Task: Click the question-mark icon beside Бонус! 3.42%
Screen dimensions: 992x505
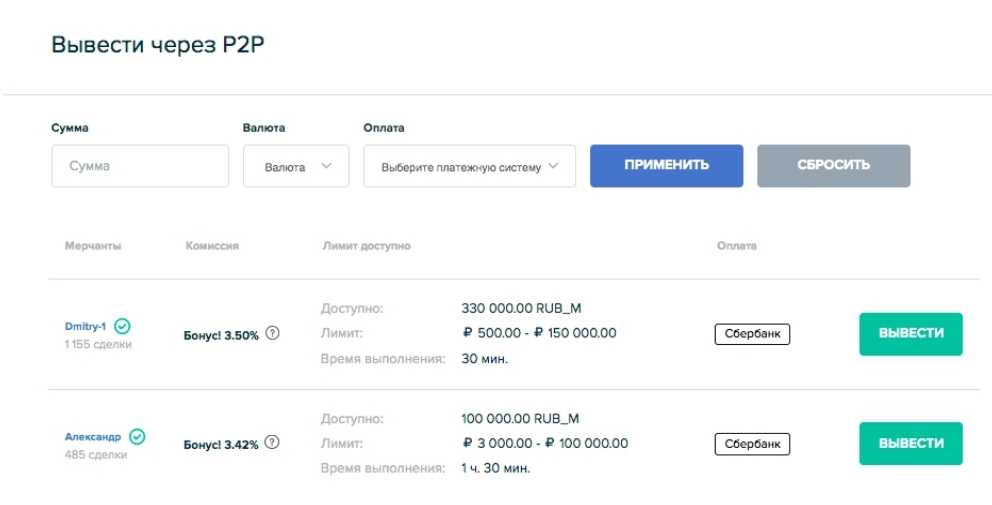Action: tap(273, 443)
